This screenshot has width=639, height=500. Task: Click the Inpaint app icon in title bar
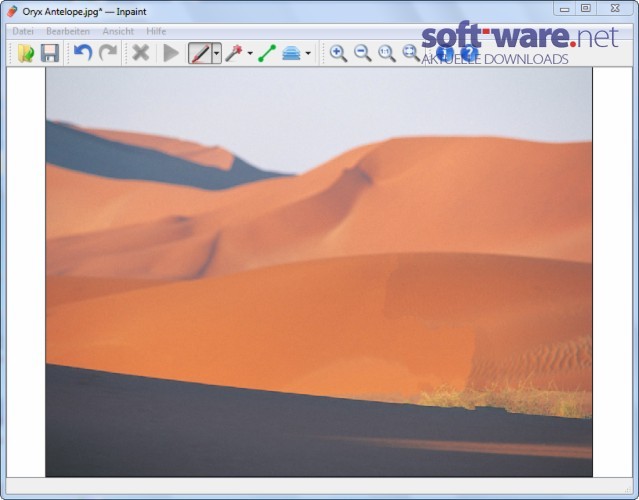(12, 11)
